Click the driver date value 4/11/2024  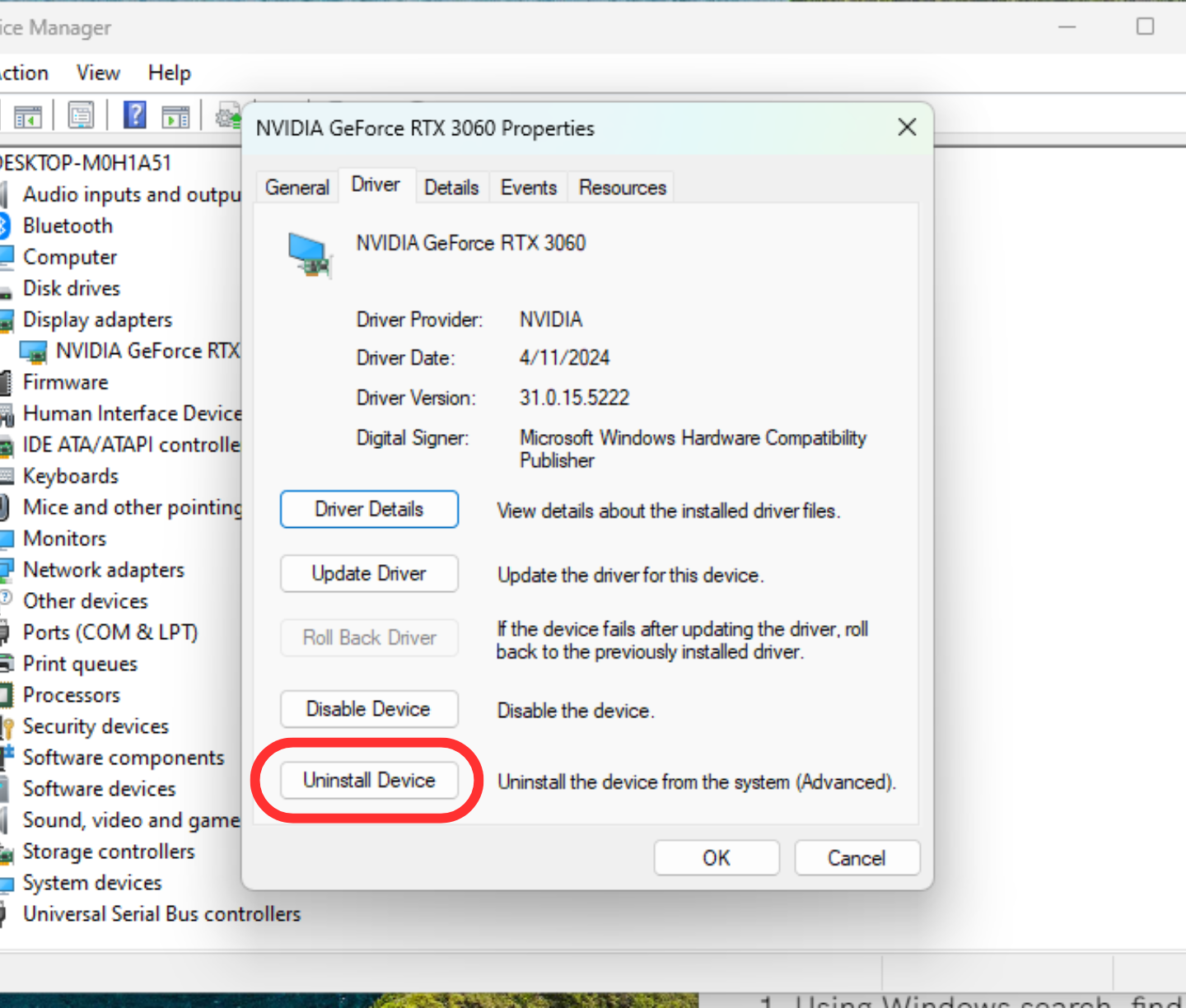(x=564, y=358)
